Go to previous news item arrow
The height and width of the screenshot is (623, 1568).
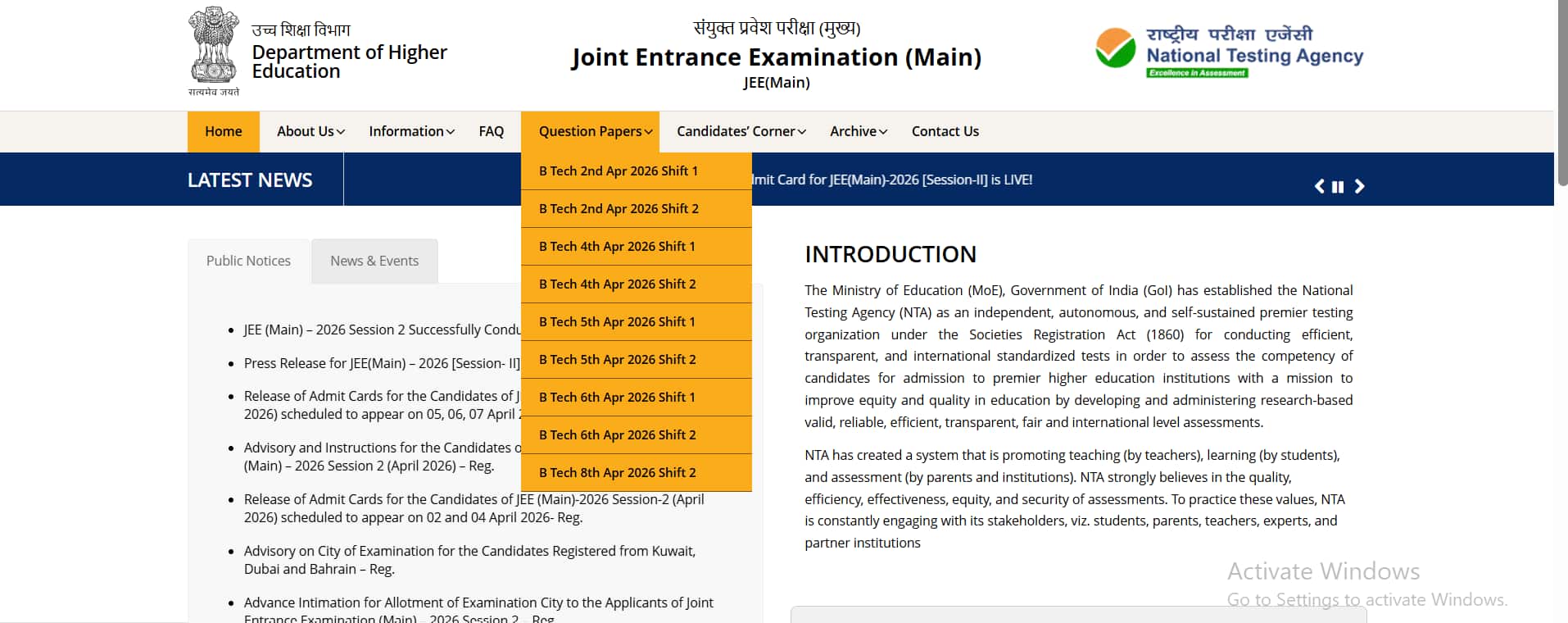(x=1319, y=187)
